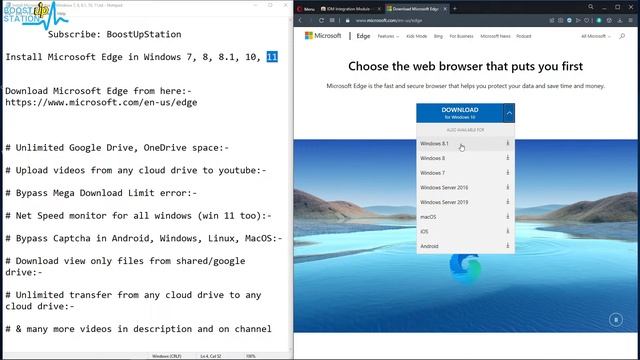
Task: Open the Podcast nav link
Action: [x=524, y=36]
